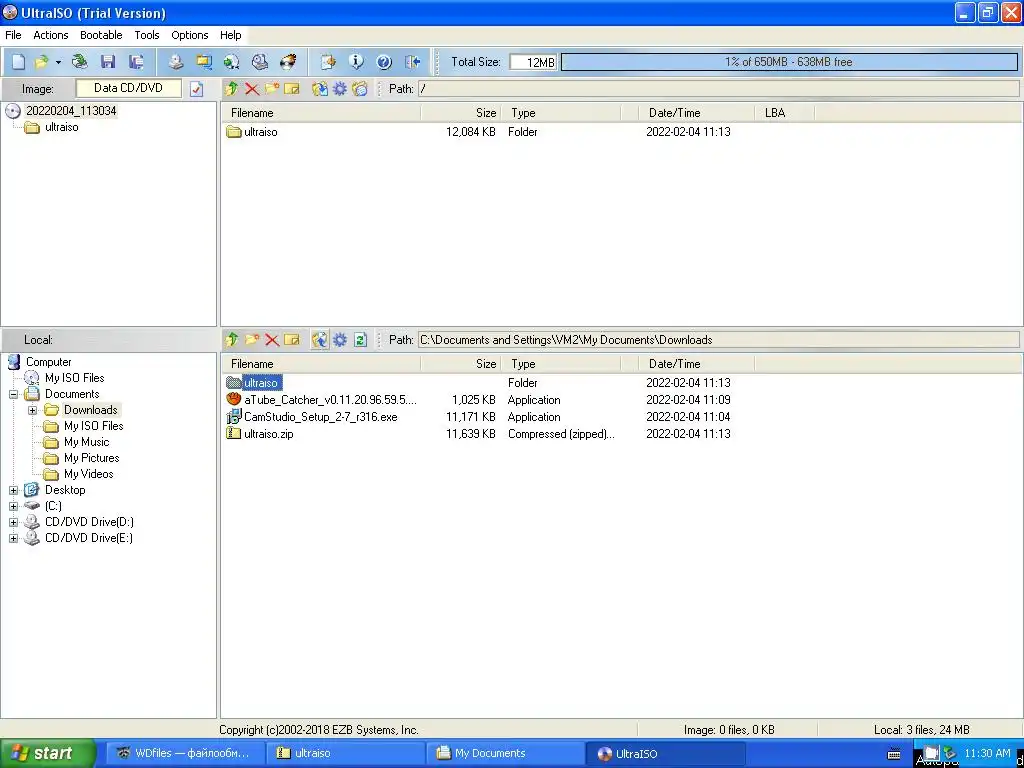Viewport: 1024px width, 768px height.
Task: Select ultraiso.zip in the local file list
Action: click(x=268, y=434)
